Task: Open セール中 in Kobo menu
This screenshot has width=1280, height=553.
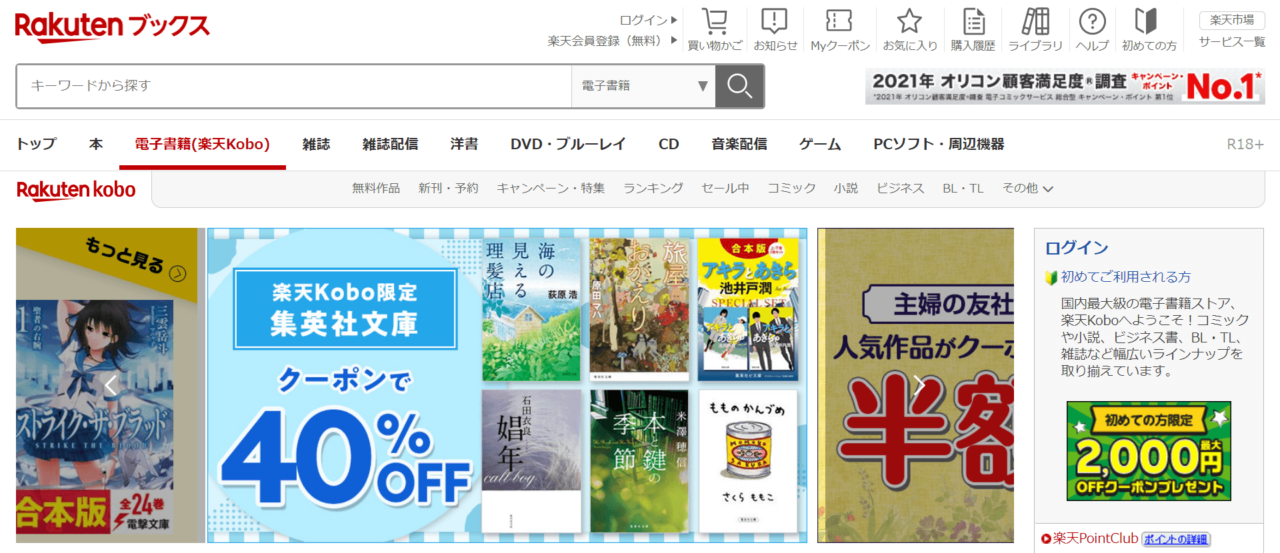Action: [725, 188]
